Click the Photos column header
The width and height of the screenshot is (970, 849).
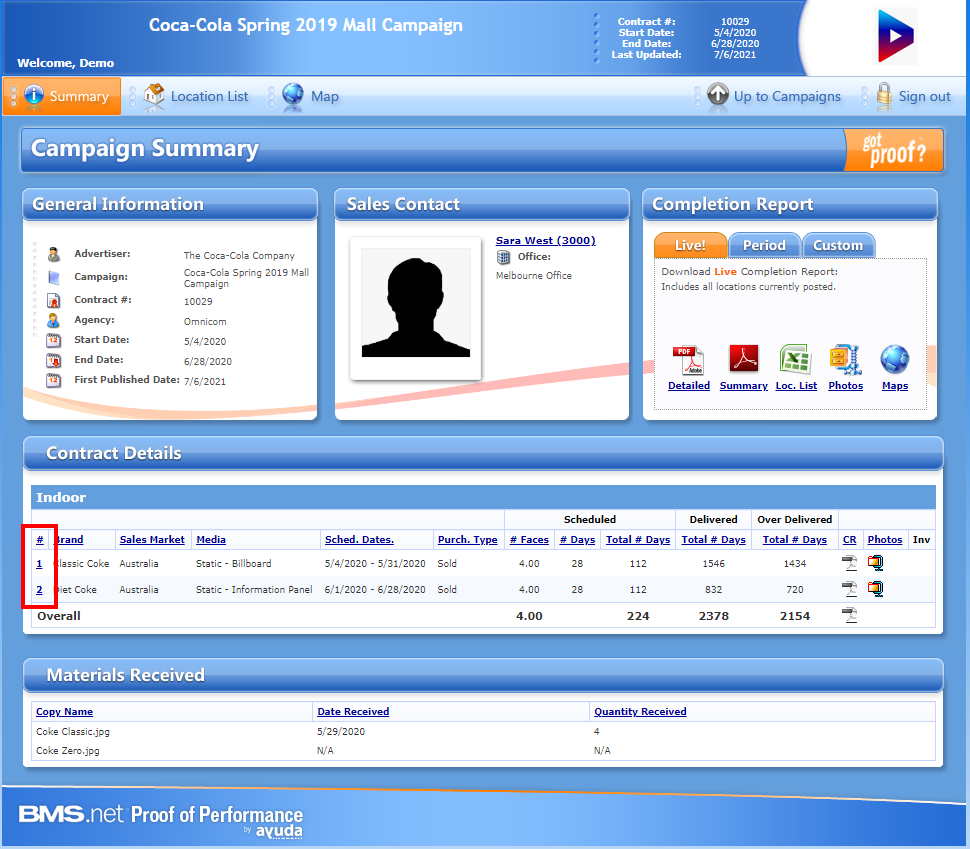point(885,540)
